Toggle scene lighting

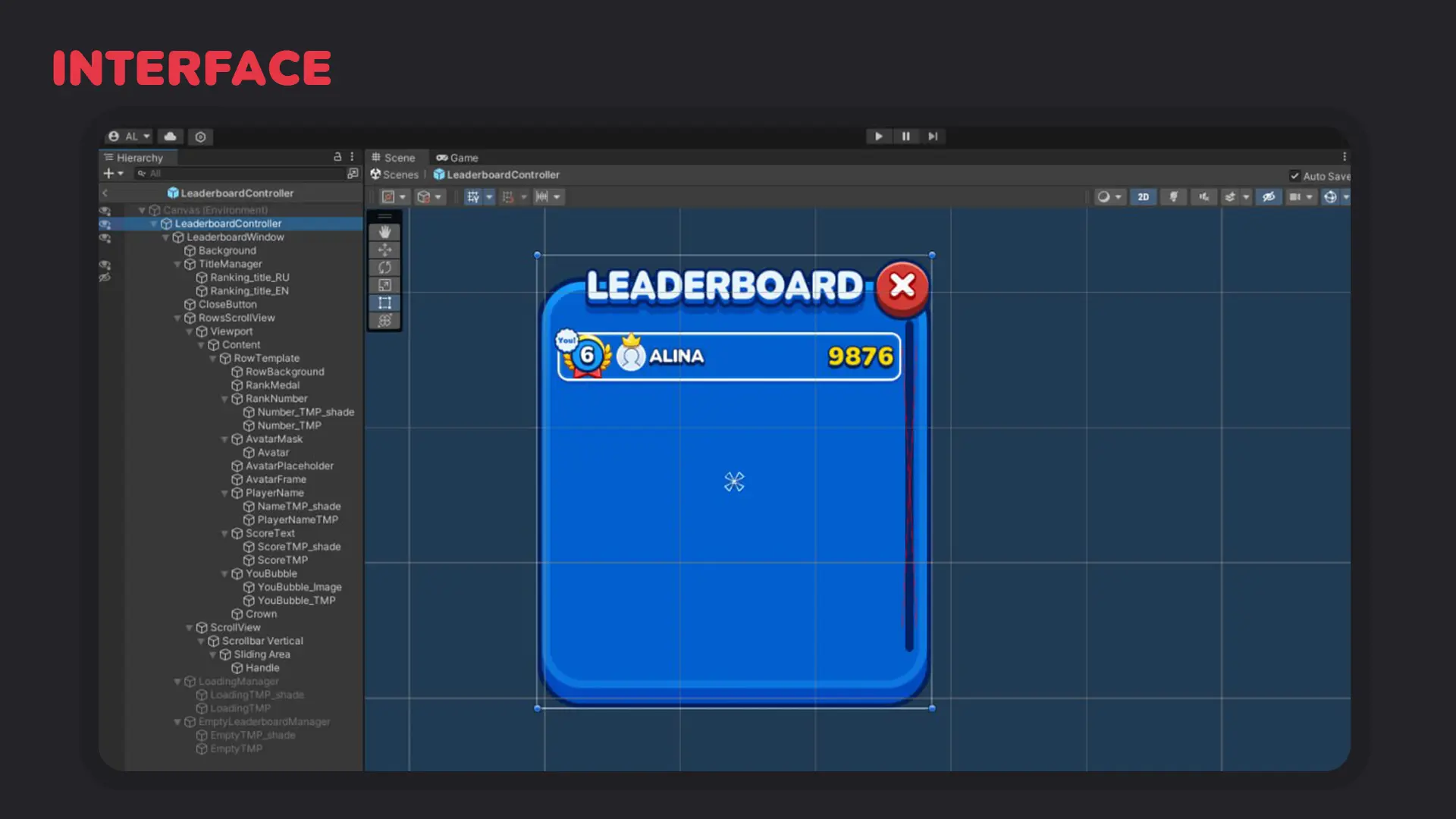pyautogui.click(x=1173, y=197)
